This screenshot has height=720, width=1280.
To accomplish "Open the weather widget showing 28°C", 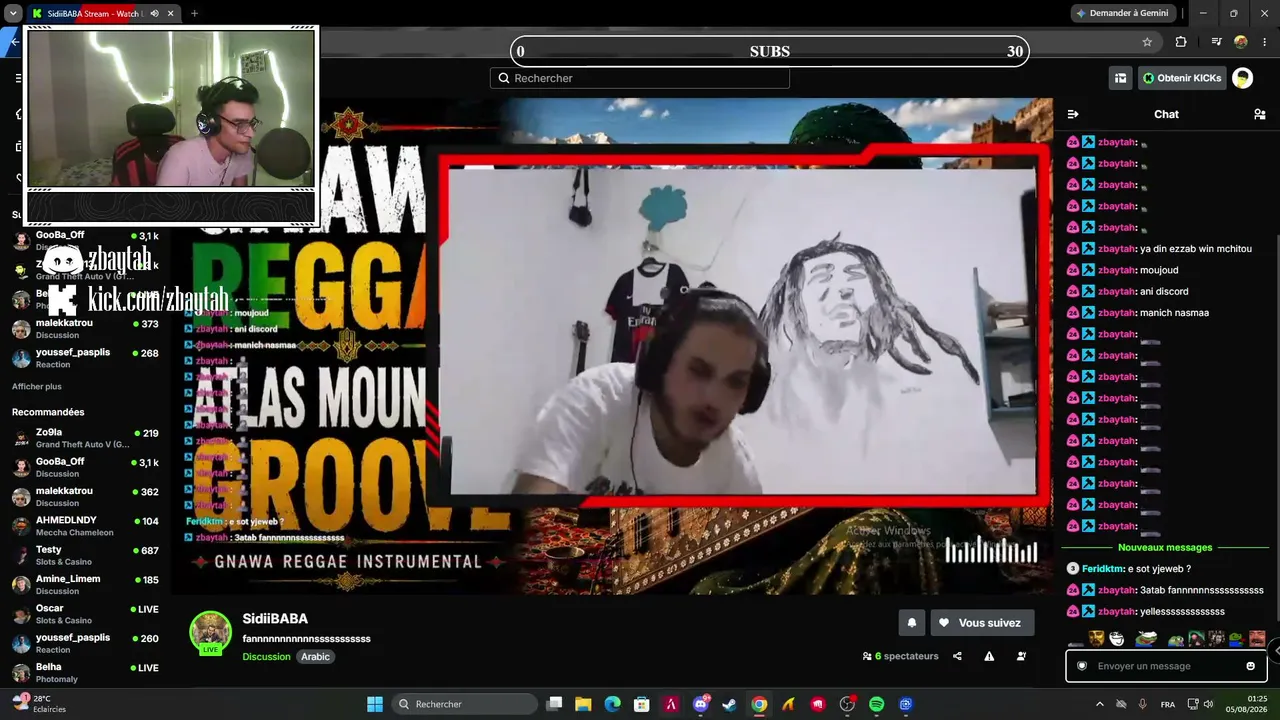I will [x=40, y=704].
